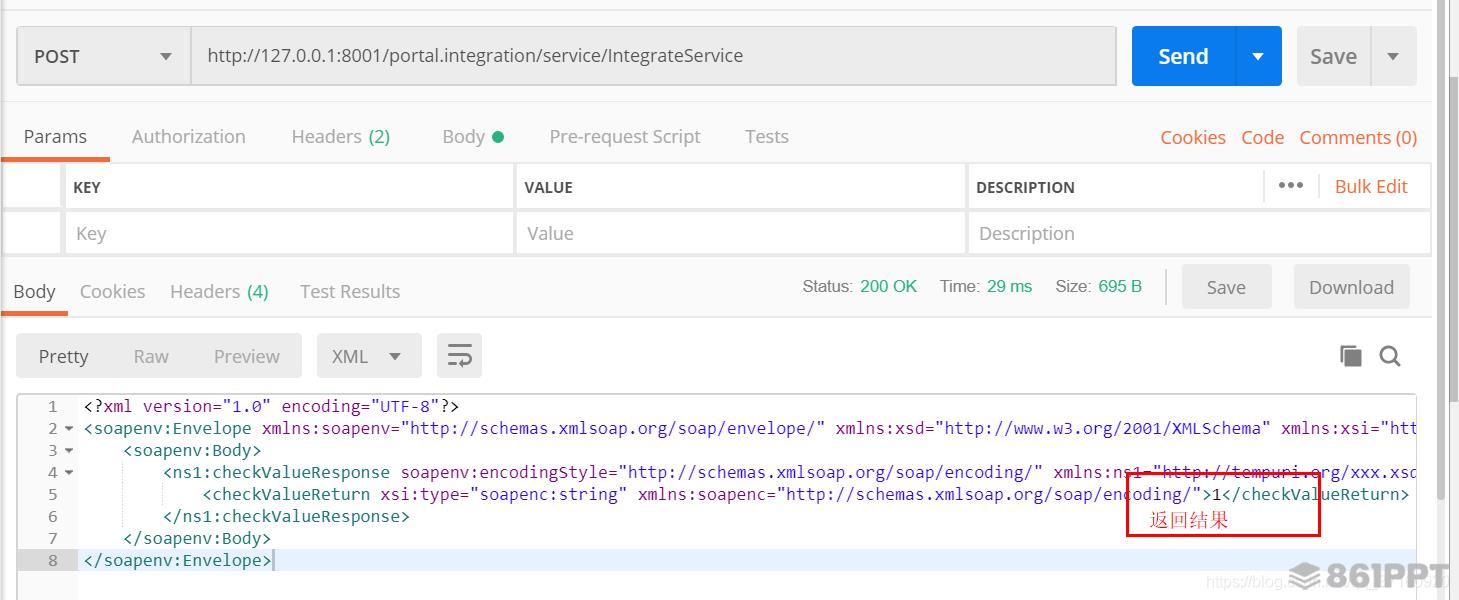Click the checkValueReturn line of code
The width and height of the screenshot is (1459, 600).
[806, 495]
